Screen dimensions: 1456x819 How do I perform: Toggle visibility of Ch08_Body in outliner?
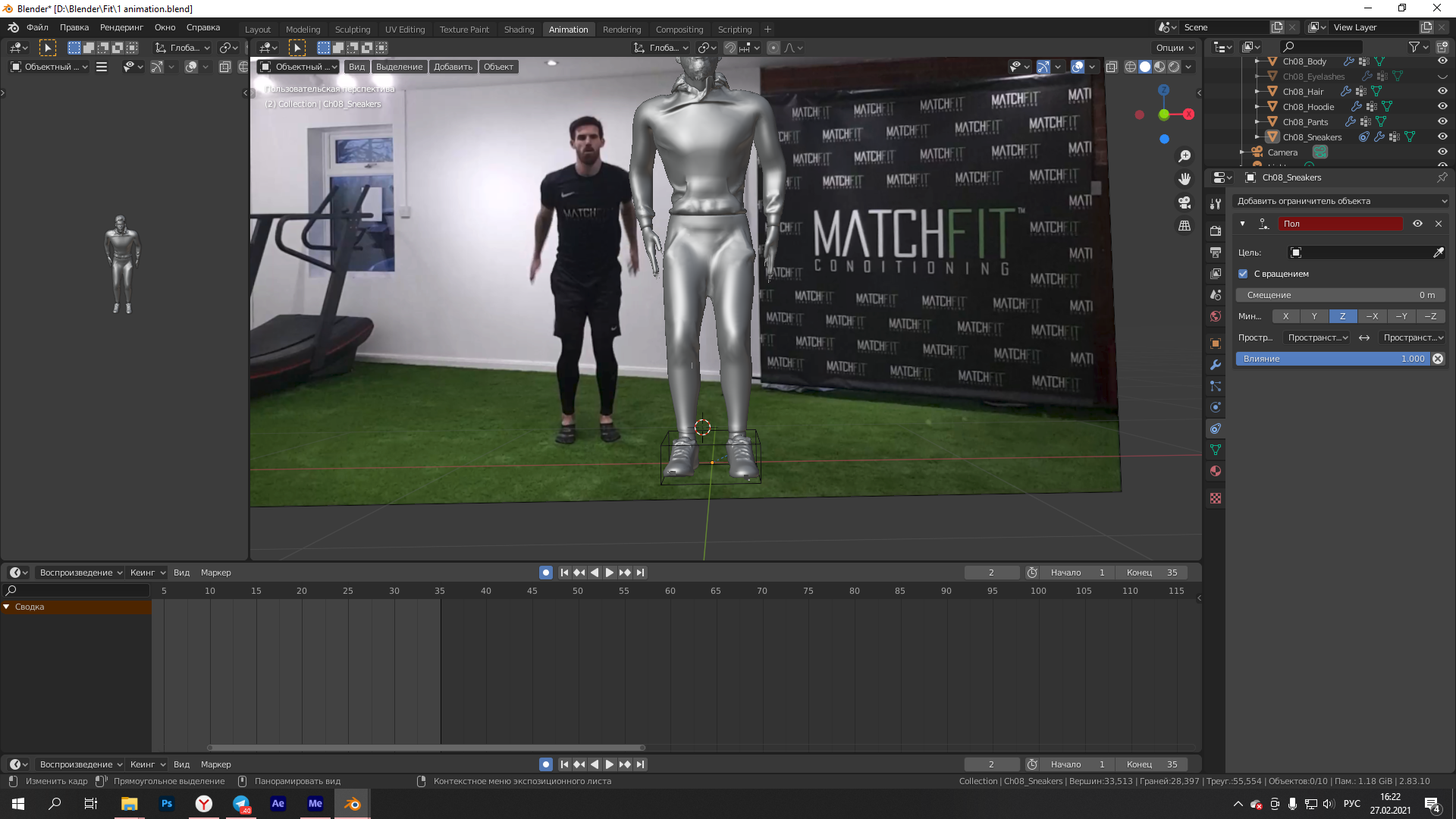[x=1442, y=61]
